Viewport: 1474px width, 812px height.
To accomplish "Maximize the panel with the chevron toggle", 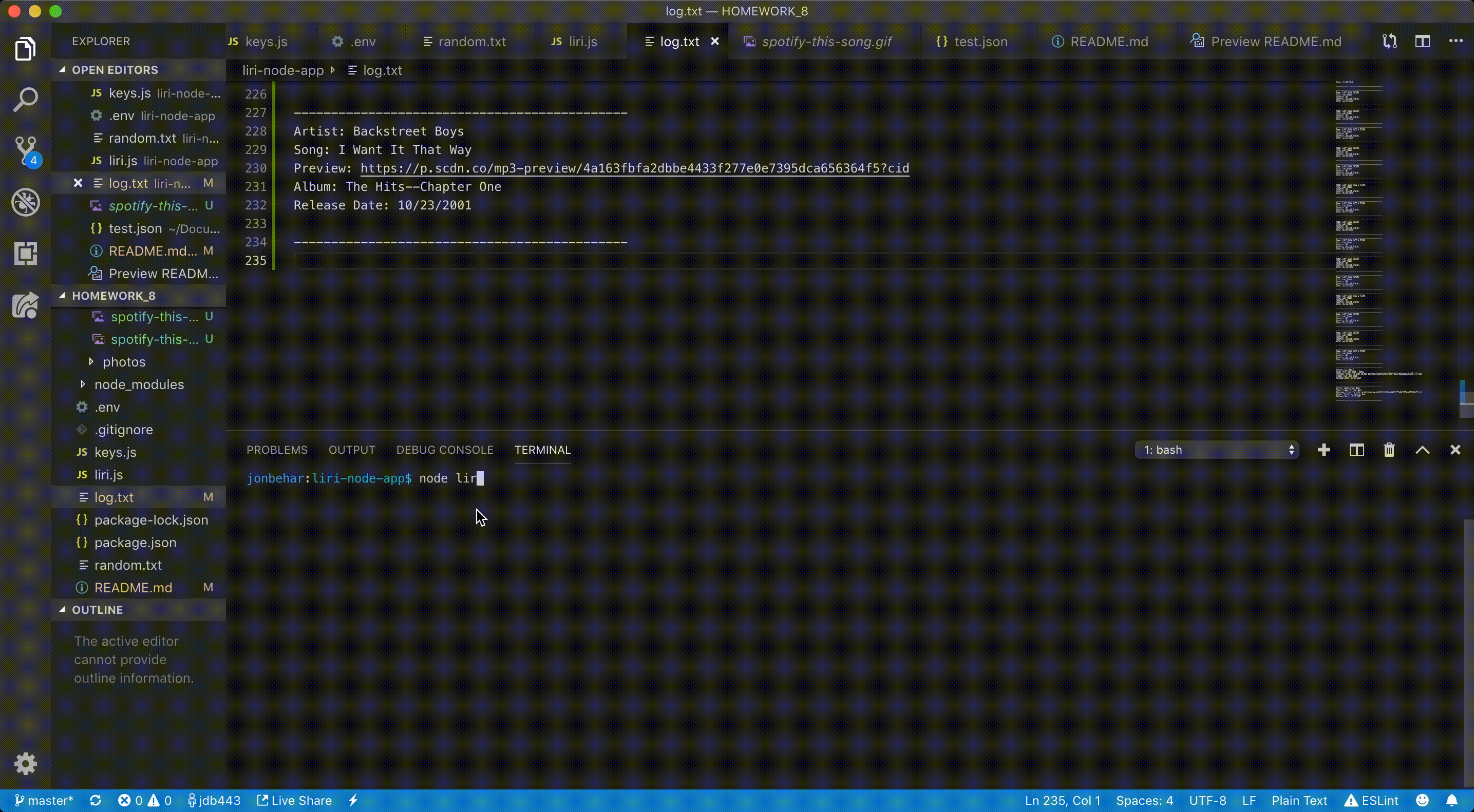I will (1423, 450).
